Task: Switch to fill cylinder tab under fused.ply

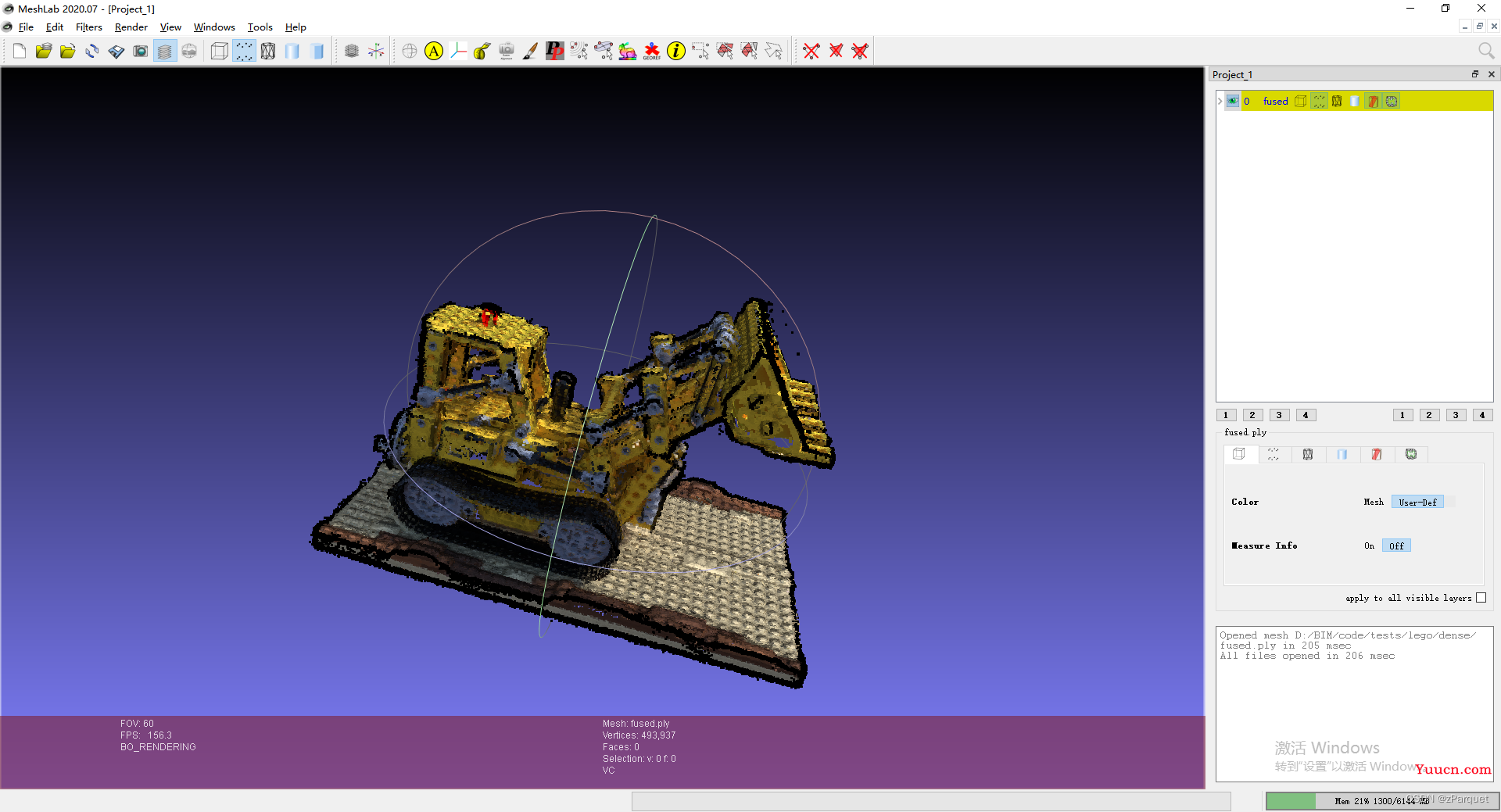Action: click(1342, 454)
